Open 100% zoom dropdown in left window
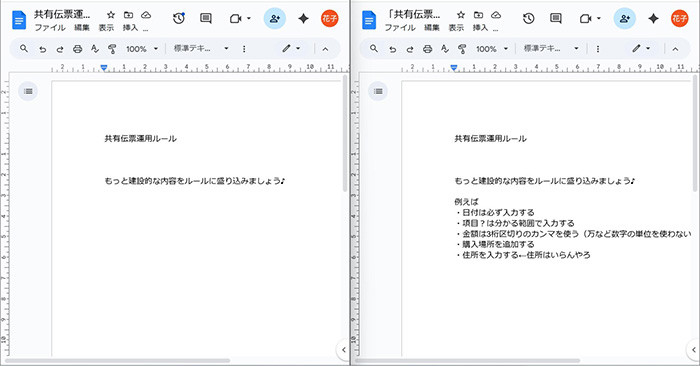 [x=142, y=49]
